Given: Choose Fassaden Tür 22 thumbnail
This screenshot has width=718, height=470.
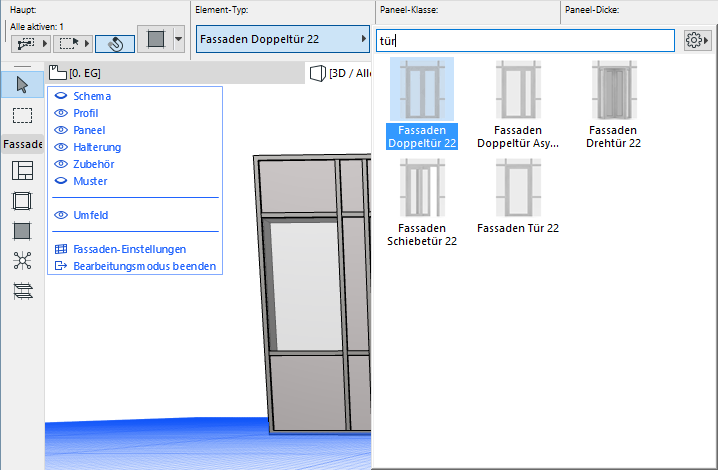Looking at the screenshot, I should coord(518,187).
